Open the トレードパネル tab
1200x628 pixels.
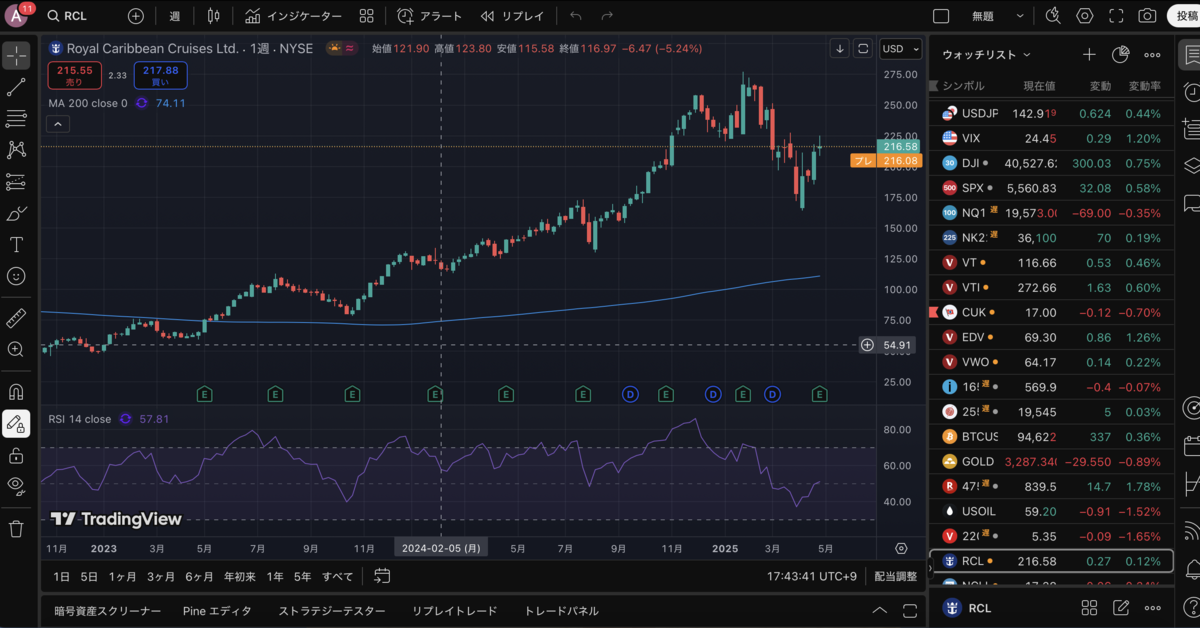coord(561,611)
